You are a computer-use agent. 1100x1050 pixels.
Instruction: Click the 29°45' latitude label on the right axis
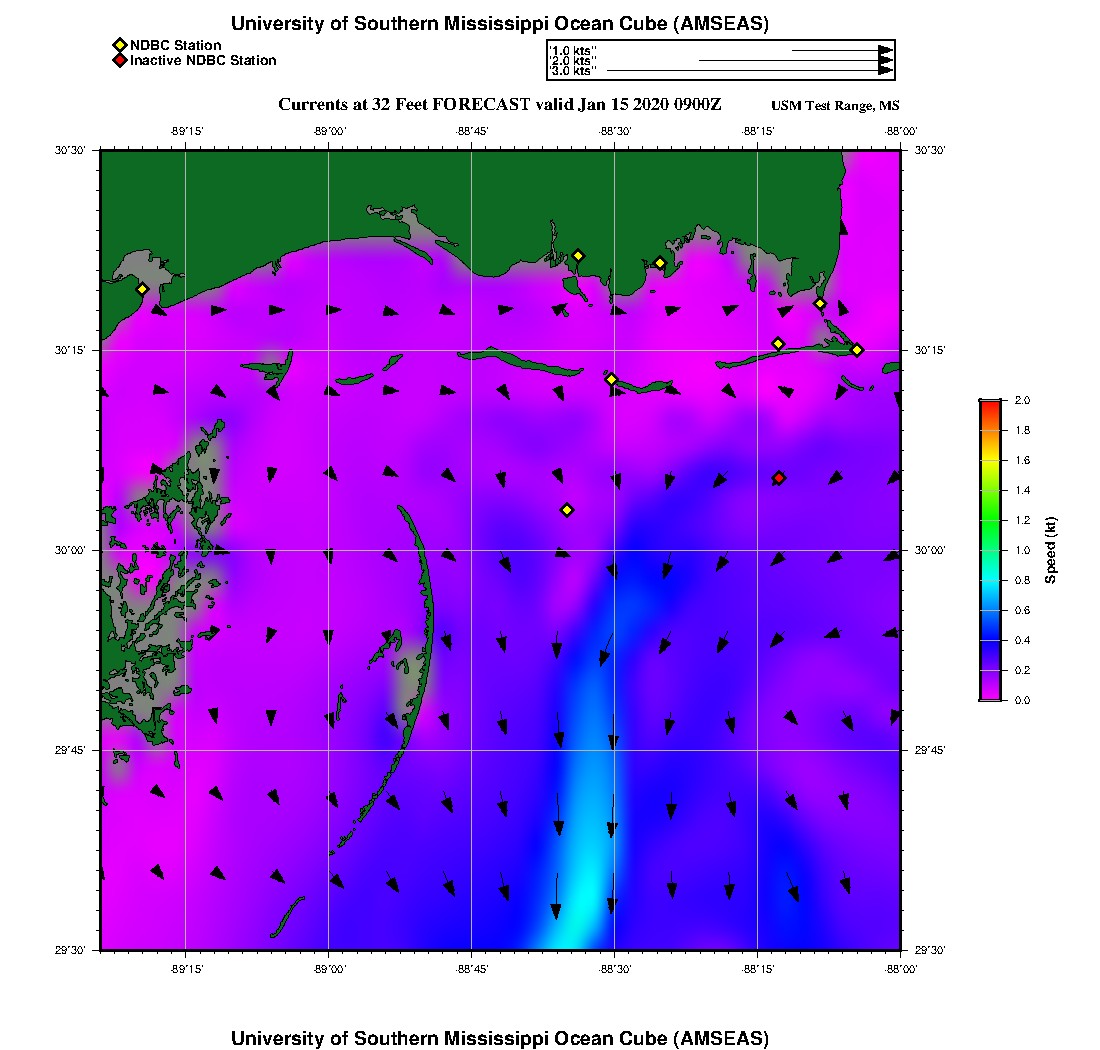(x=930, y=750)
